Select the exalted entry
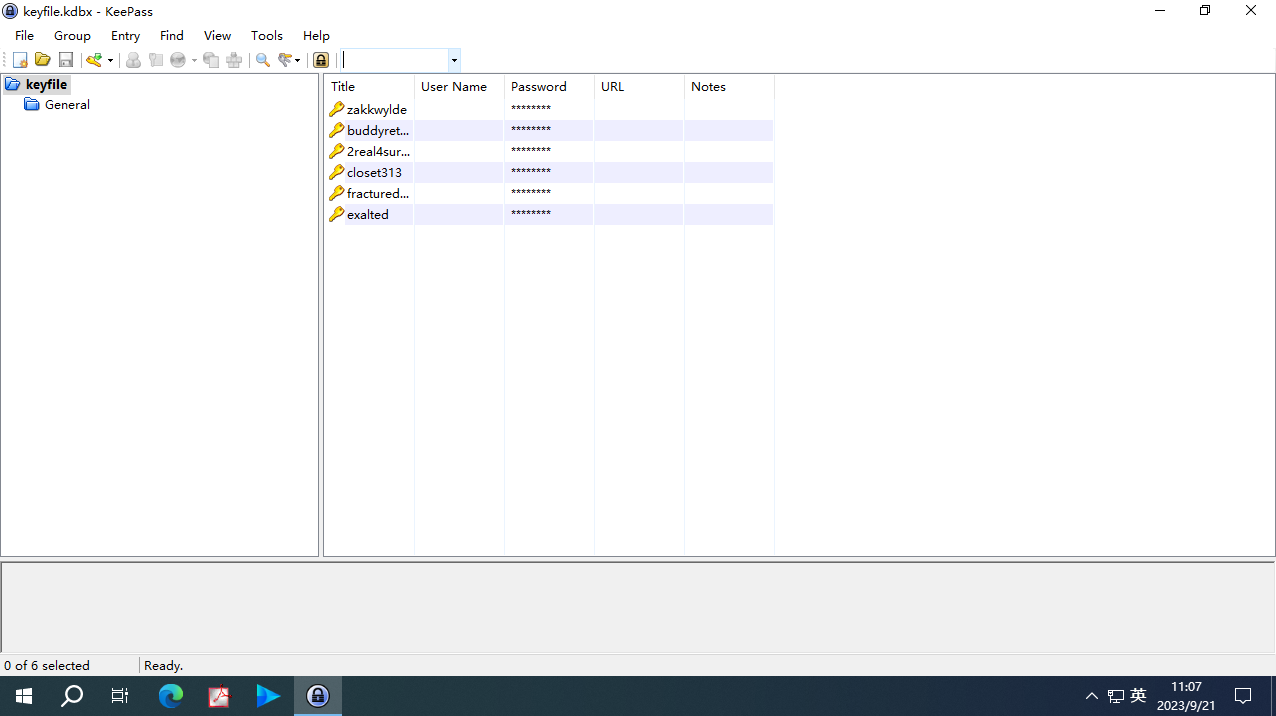1276x716 pixels. (x=367, y=214)
